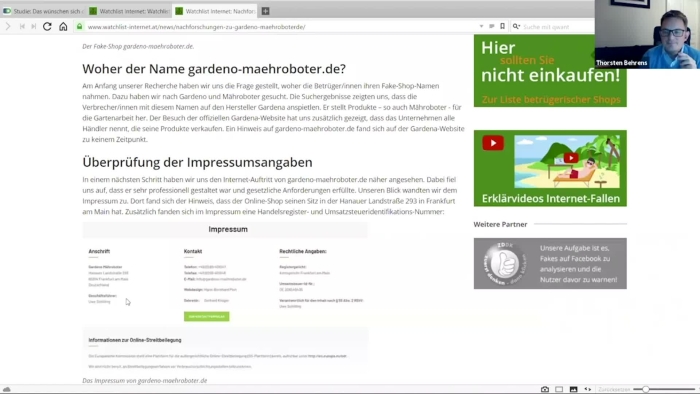Click the browser forward arrow
Image resolution: width=700 pixels, height=394 pixels.
pyautogui.click(x=8, y=27)
